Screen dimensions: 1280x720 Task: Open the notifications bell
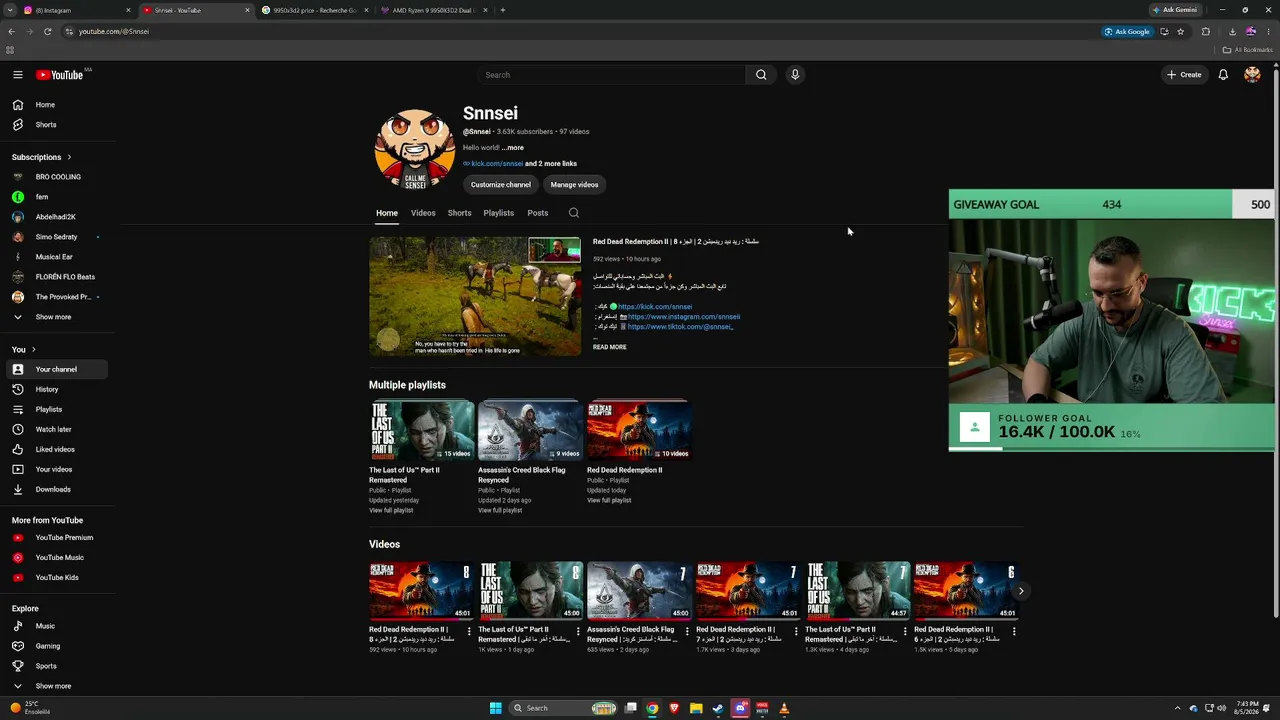point(1223,75)
